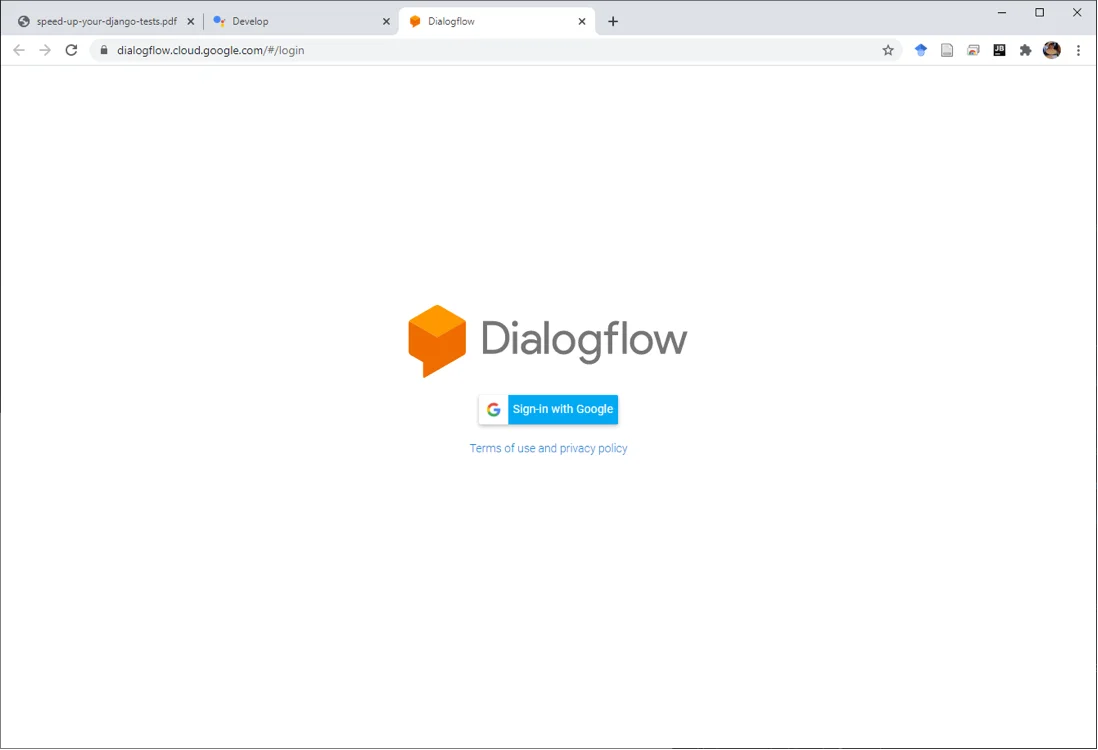Open the Extensions puzzle menu
Image resolution: width=1098 pixels, height=750 pixels.
(1025, 50)
